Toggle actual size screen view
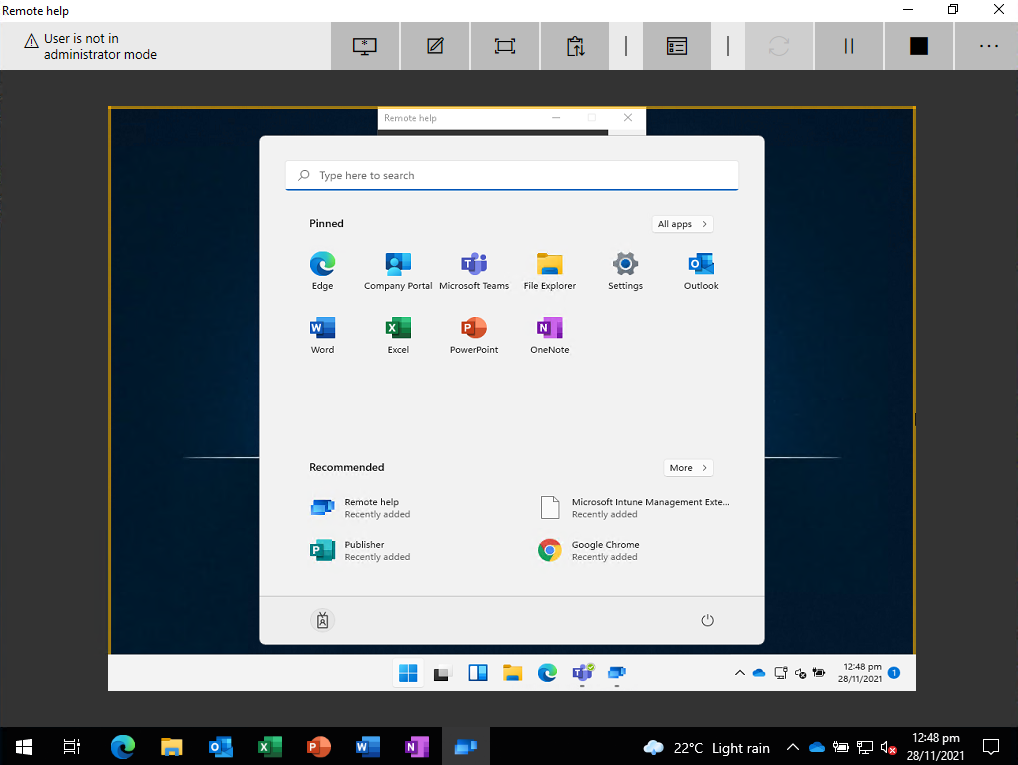Screen dimensions: 1018x765 pyautogui.click(x=504, y=46)
